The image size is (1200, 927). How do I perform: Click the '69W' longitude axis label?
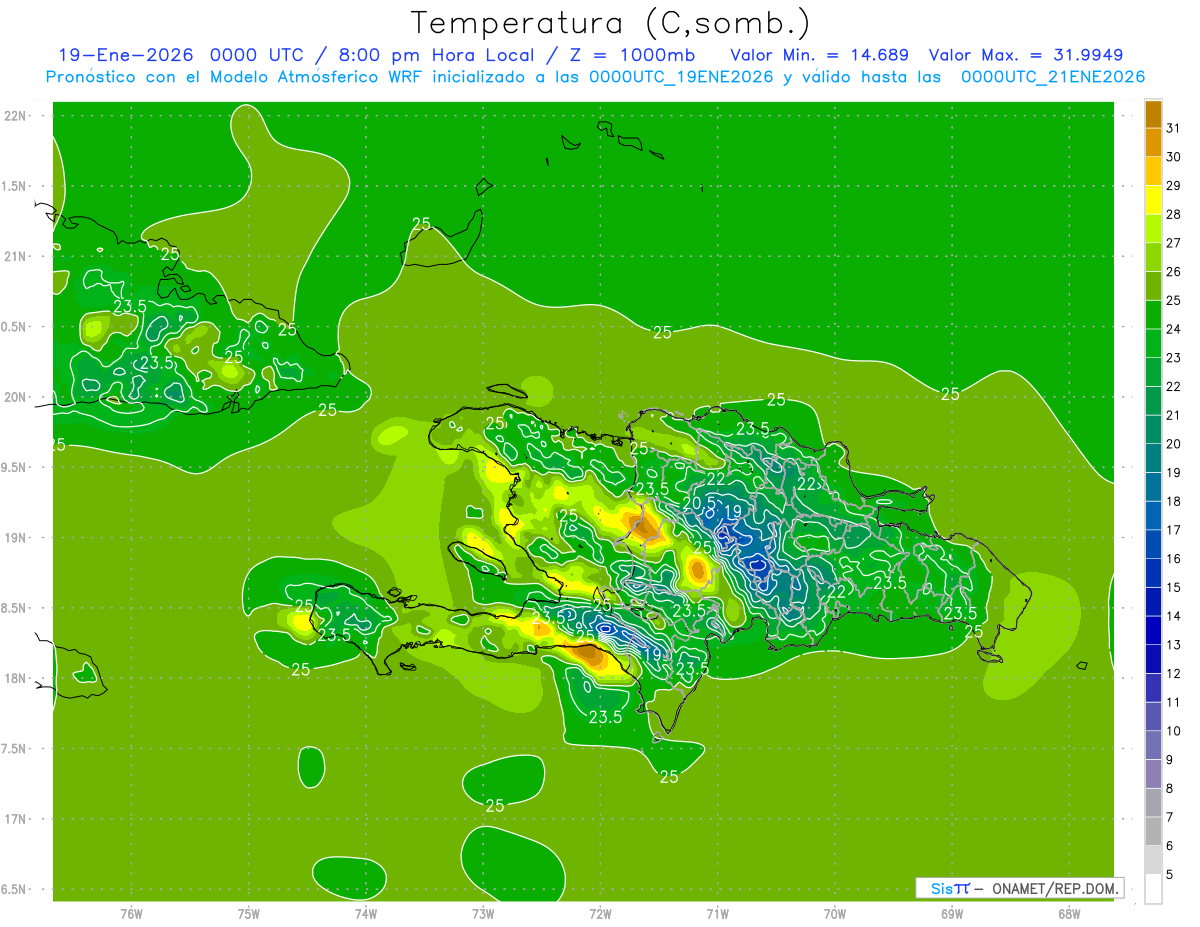pos(952,914)
